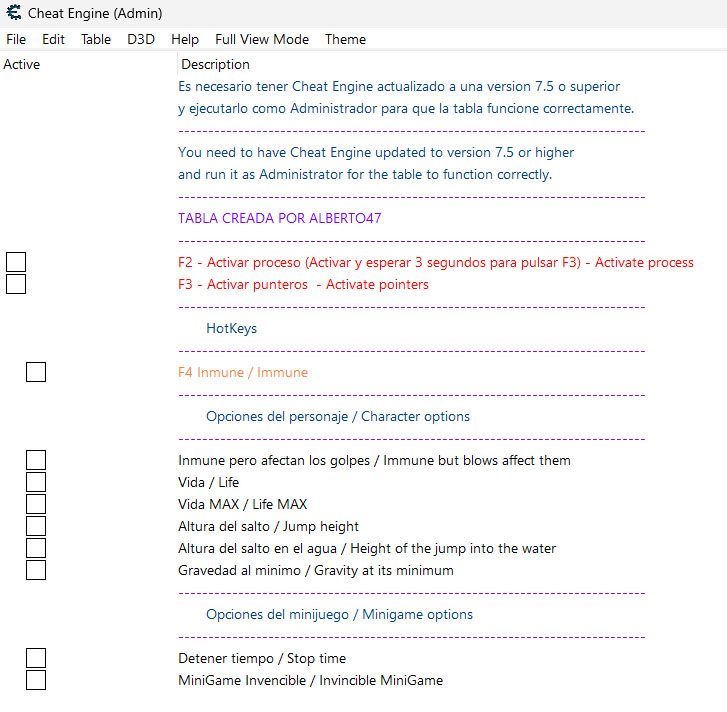Screen dimensions: 727x712
Task: Enable the F3 Activar punteros checkbox
Action: coord(16,284)
